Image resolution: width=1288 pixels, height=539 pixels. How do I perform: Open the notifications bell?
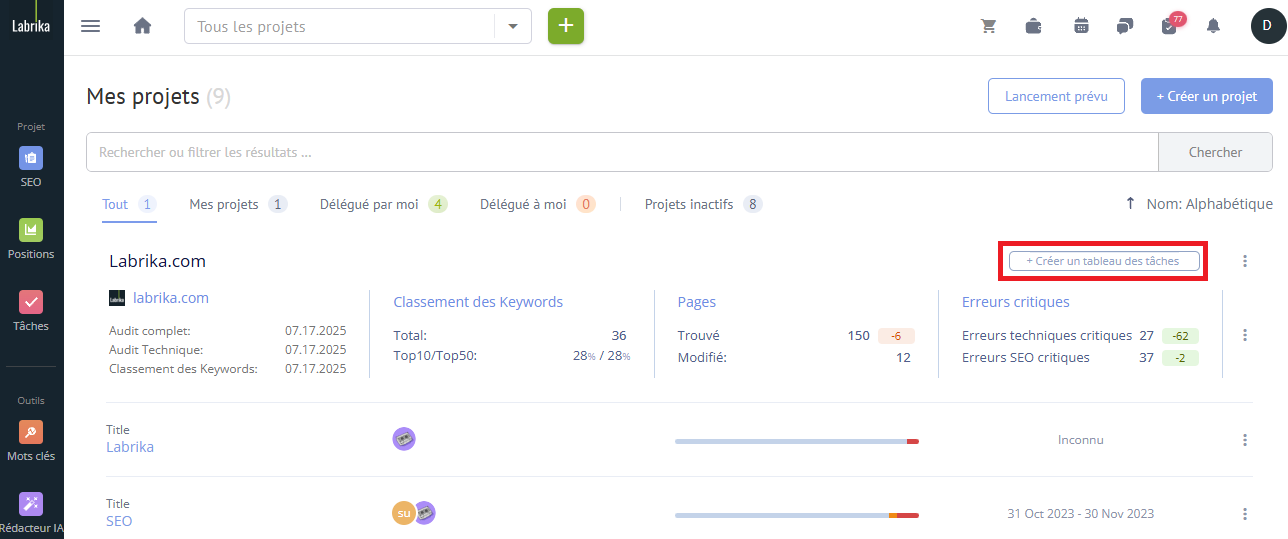[1213, 26]
